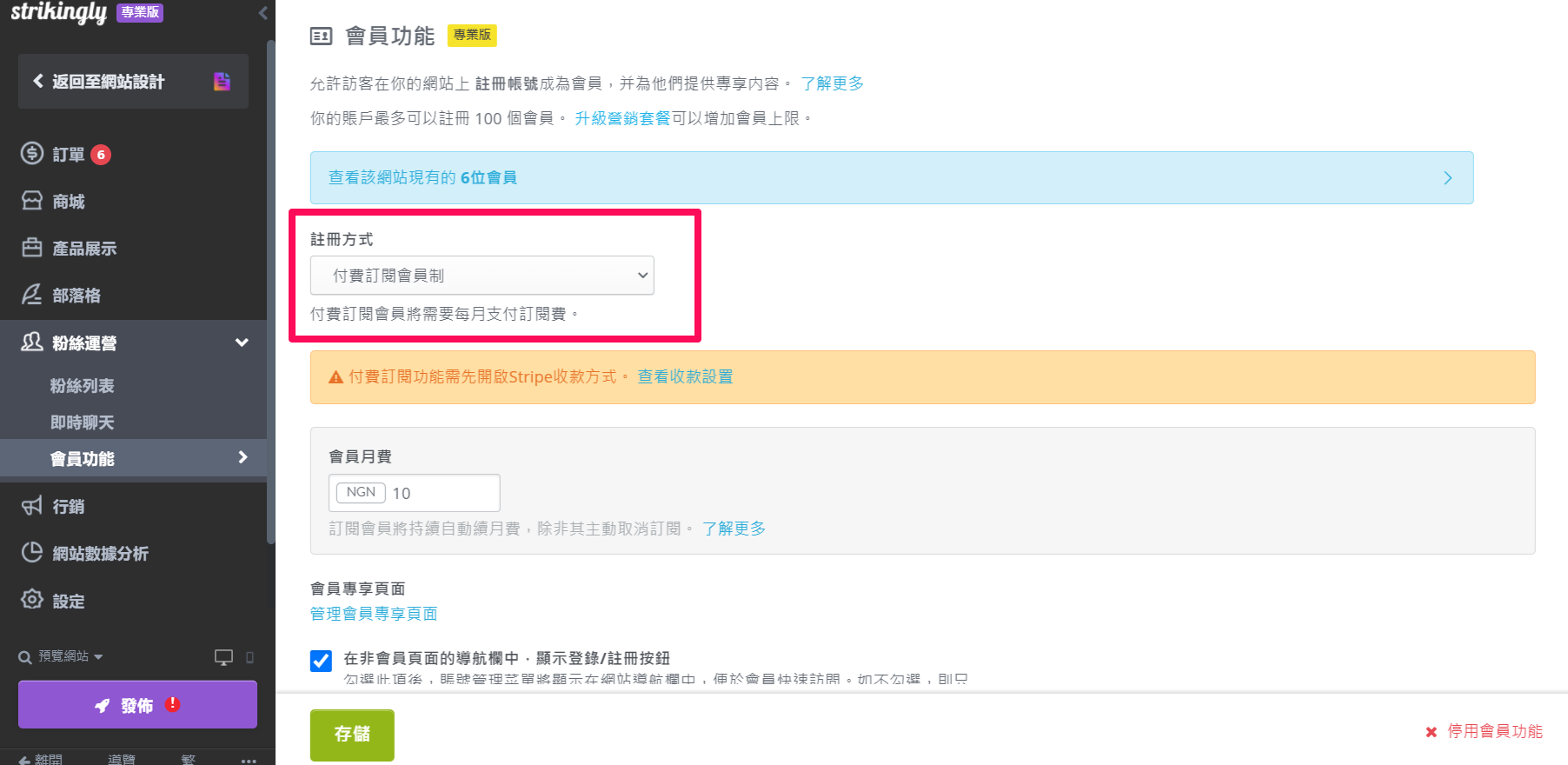Click the 註冊方式 label text
1568x765 pixels.
[x=342, y=239]
